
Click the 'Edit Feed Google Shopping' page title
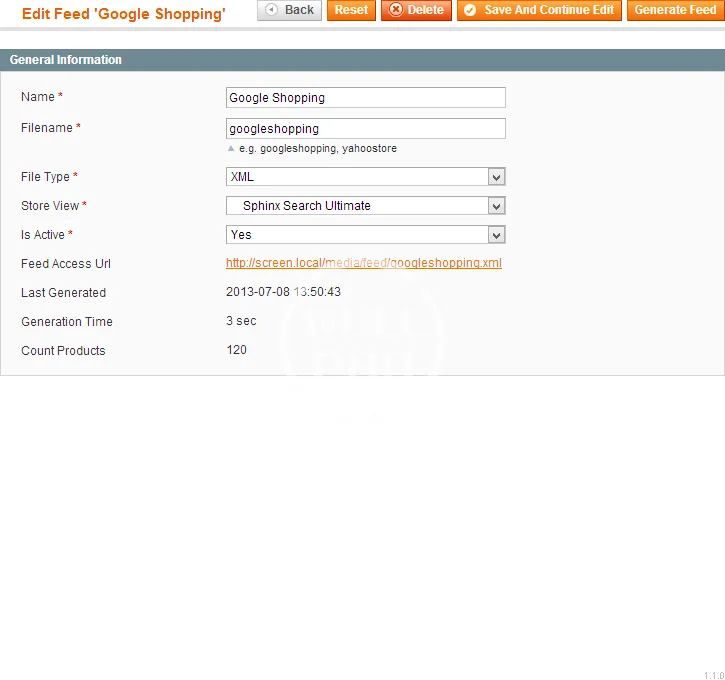point(124,14)
